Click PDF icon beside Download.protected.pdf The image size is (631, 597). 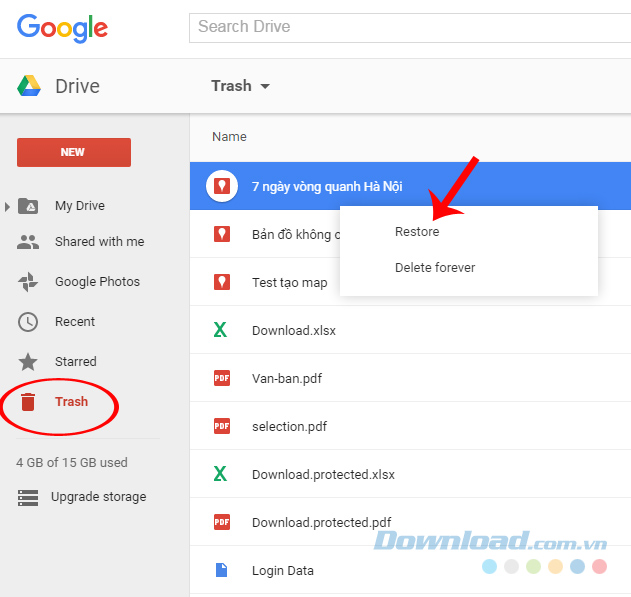coord(222,522)
